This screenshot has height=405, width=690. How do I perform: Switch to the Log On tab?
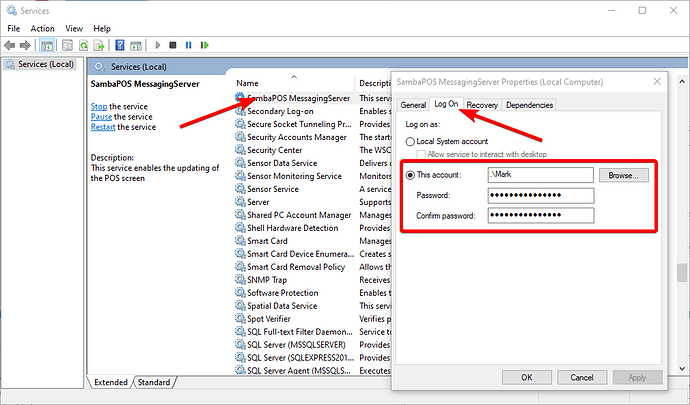(446, 104)
